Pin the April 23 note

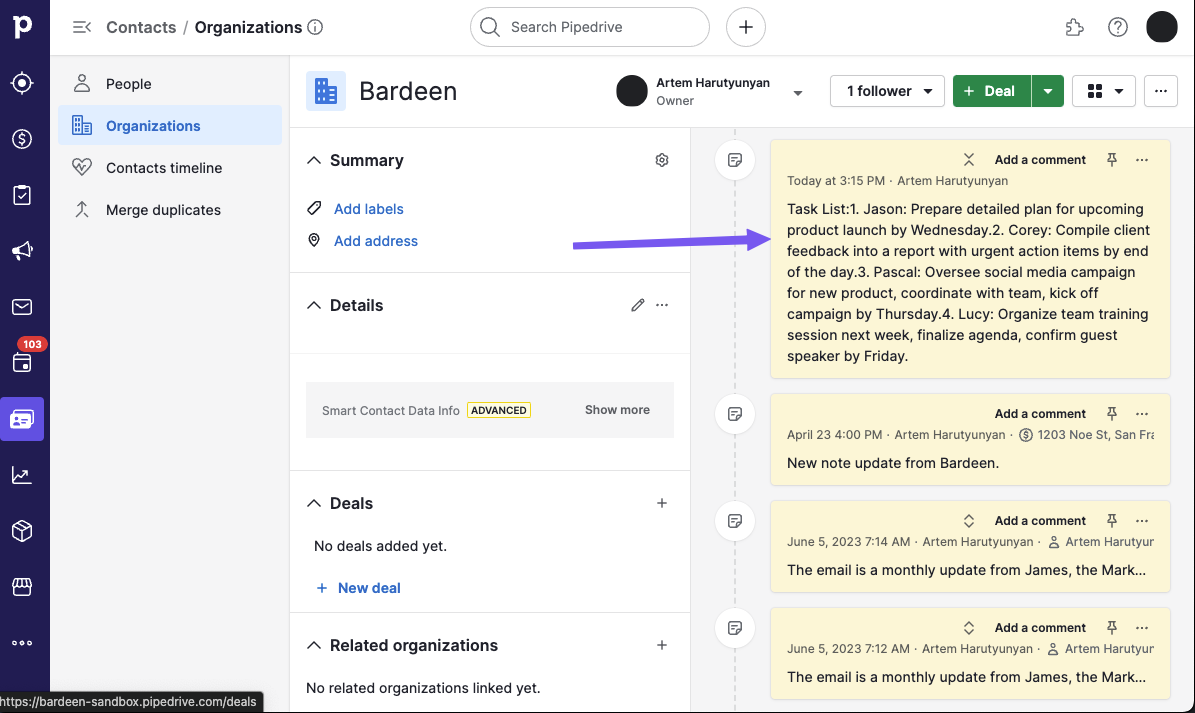point(1112,414)
